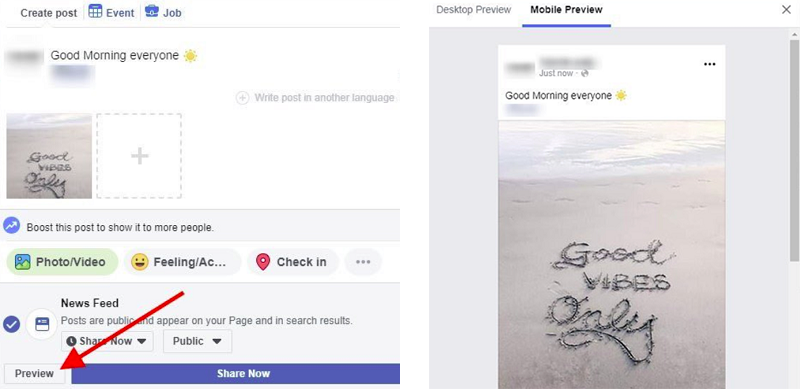Open the three-dot more options pill
800x389 pixels.
click(363, 262)
